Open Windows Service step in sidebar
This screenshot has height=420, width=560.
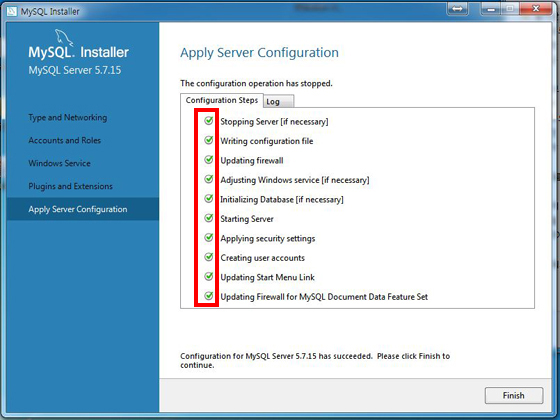pyautogui.click(x=59, y=163)
